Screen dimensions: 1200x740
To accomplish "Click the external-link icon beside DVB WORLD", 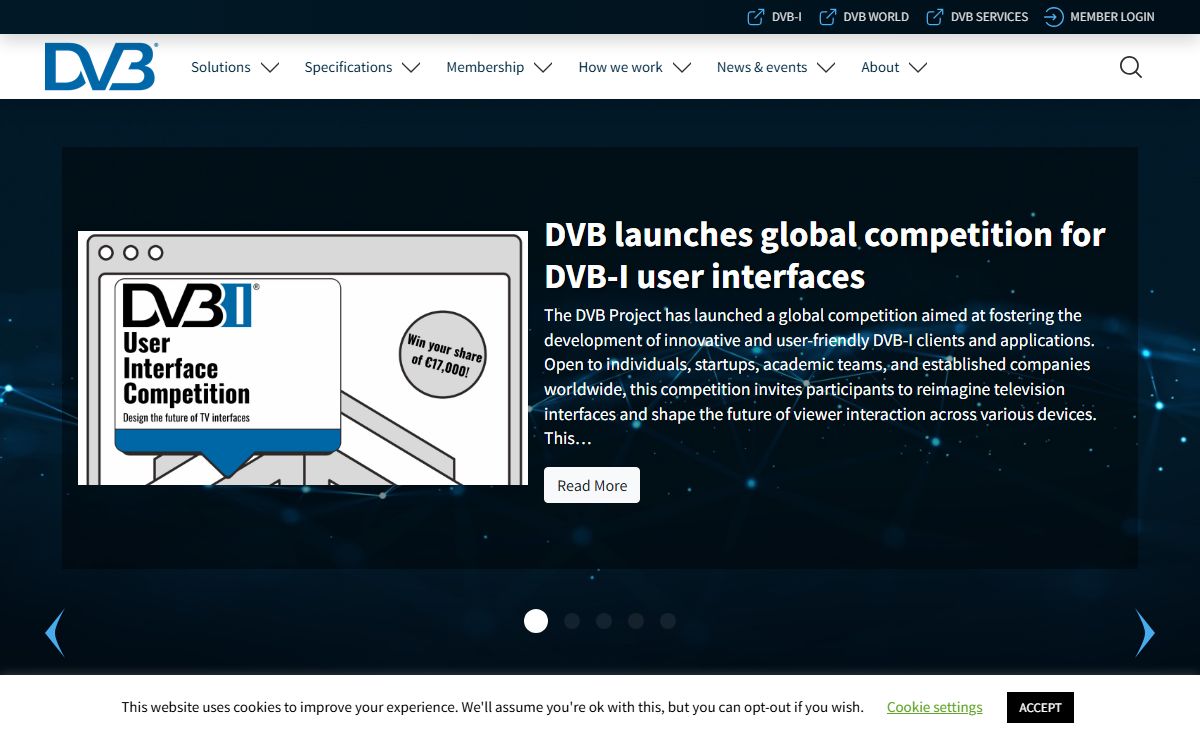I will (x=827, y=17).
